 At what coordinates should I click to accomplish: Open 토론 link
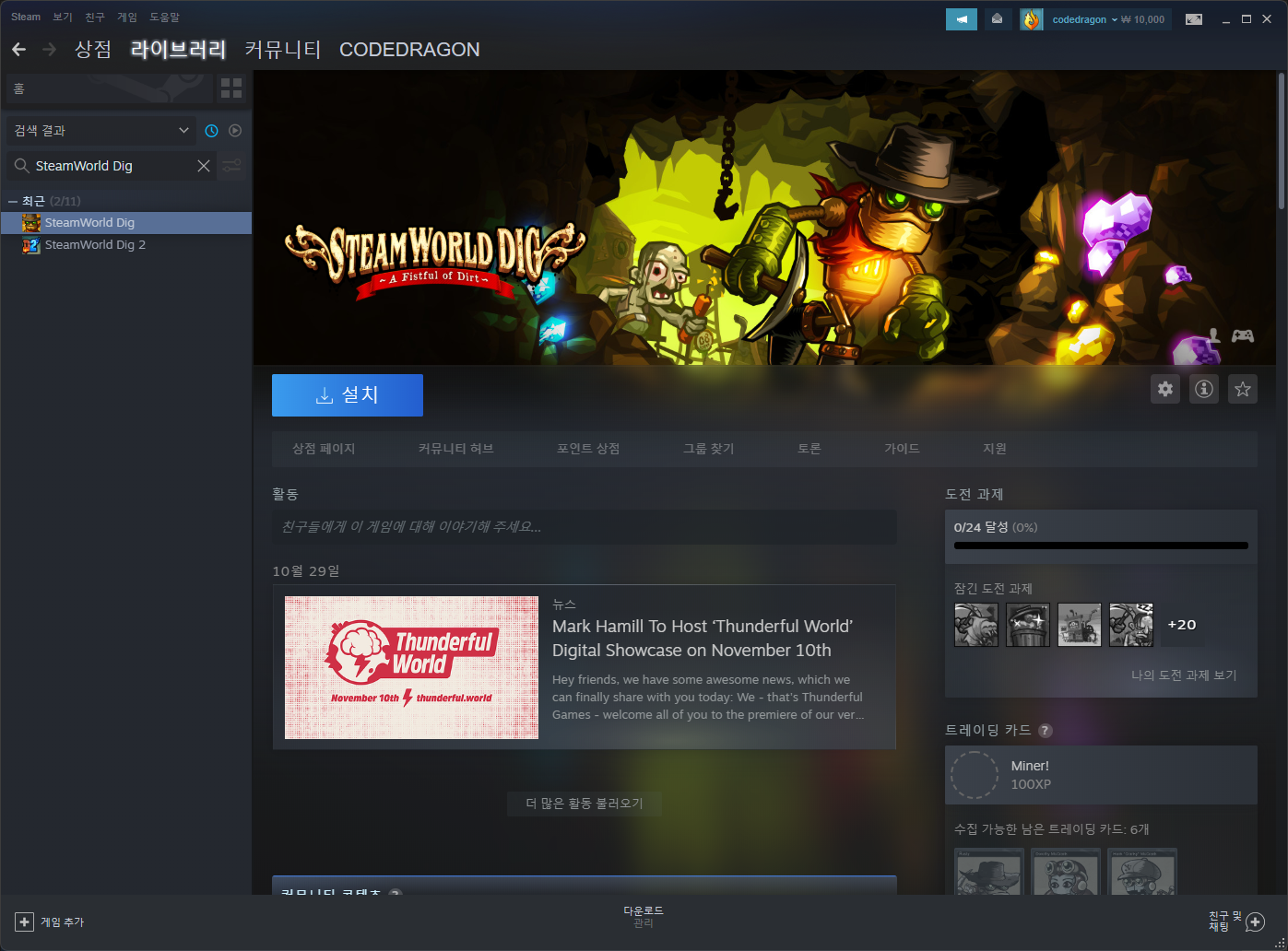(x=809, y=449)
